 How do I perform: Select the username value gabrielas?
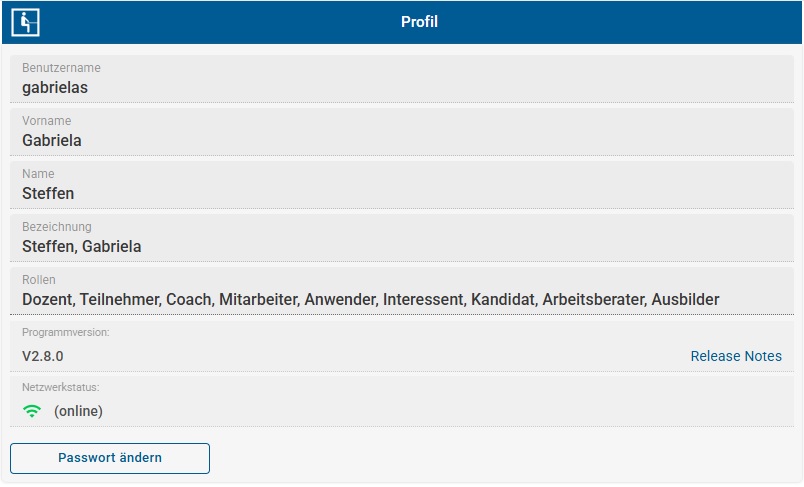(x=55, y=87)
